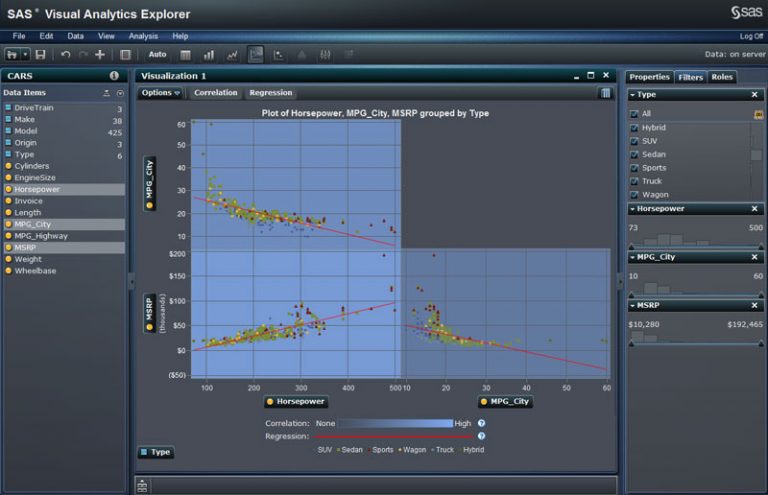Click the Correlation button
The height and width of the screenshot is (495, 768).
[216, 93]
